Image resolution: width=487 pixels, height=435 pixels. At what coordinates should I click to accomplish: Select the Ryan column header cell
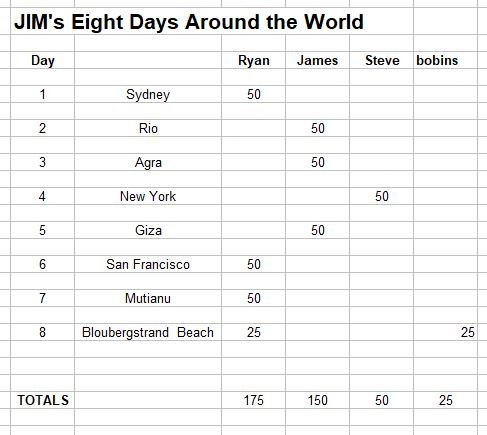tap(254, 60)
